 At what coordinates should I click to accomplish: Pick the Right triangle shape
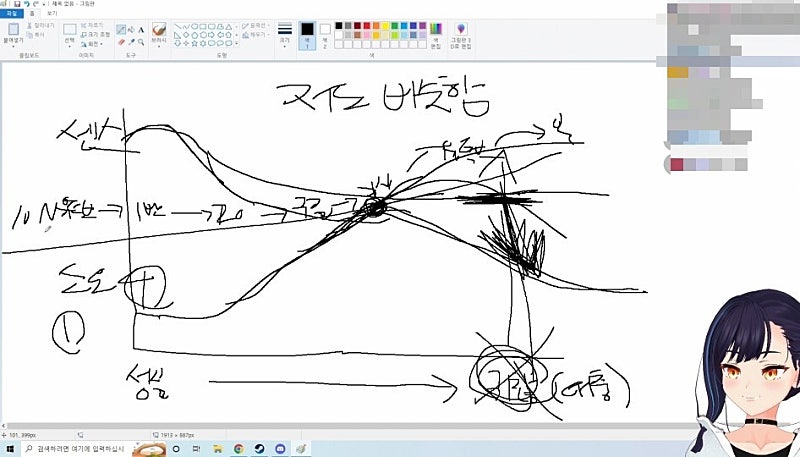(x=178, y=35)
